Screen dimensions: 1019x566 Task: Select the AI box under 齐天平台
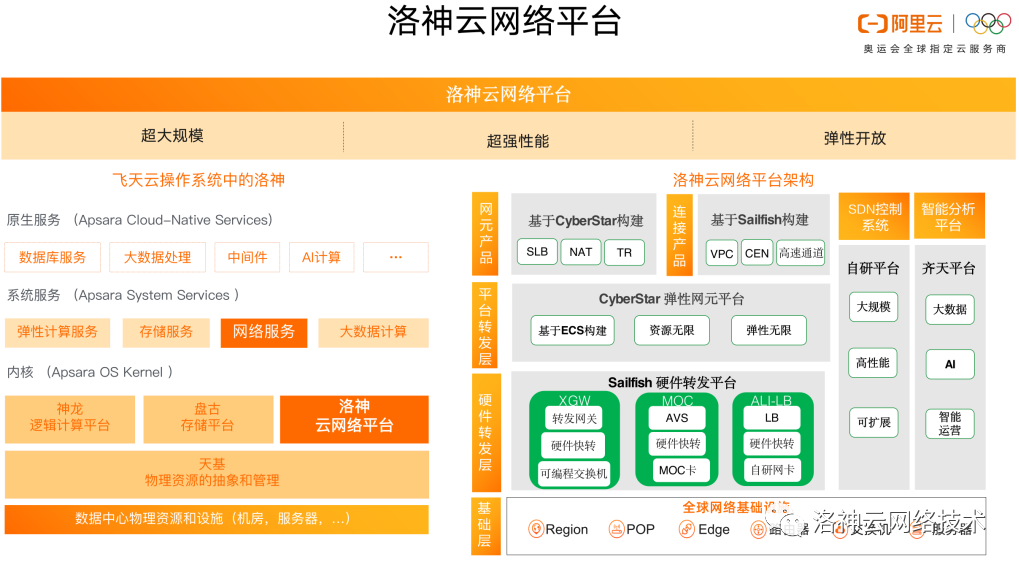(x=950, y=365)
